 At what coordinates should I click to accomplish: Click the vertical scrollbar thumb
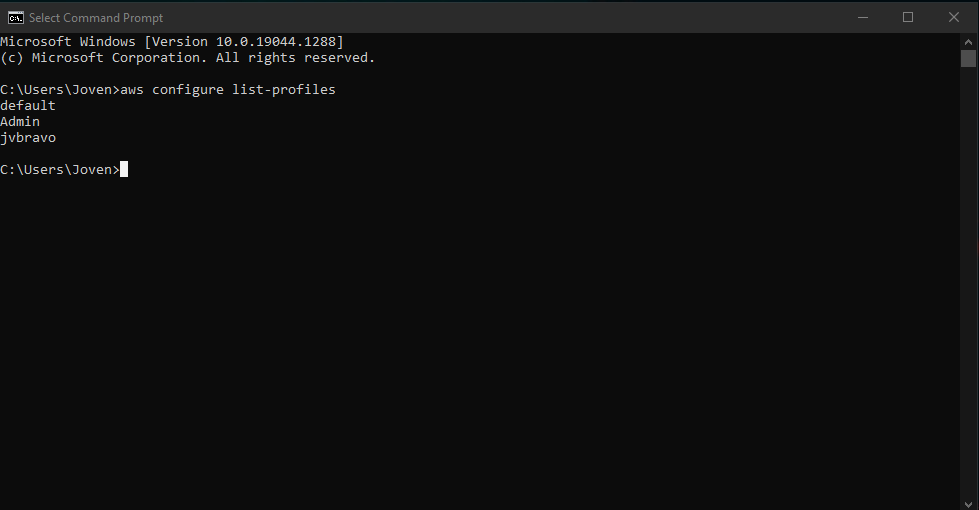pos(968,59)
